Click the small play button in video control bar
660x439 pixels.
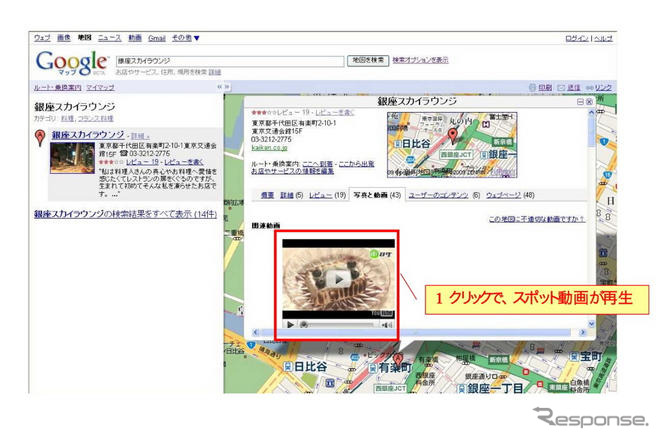point(290,325)
